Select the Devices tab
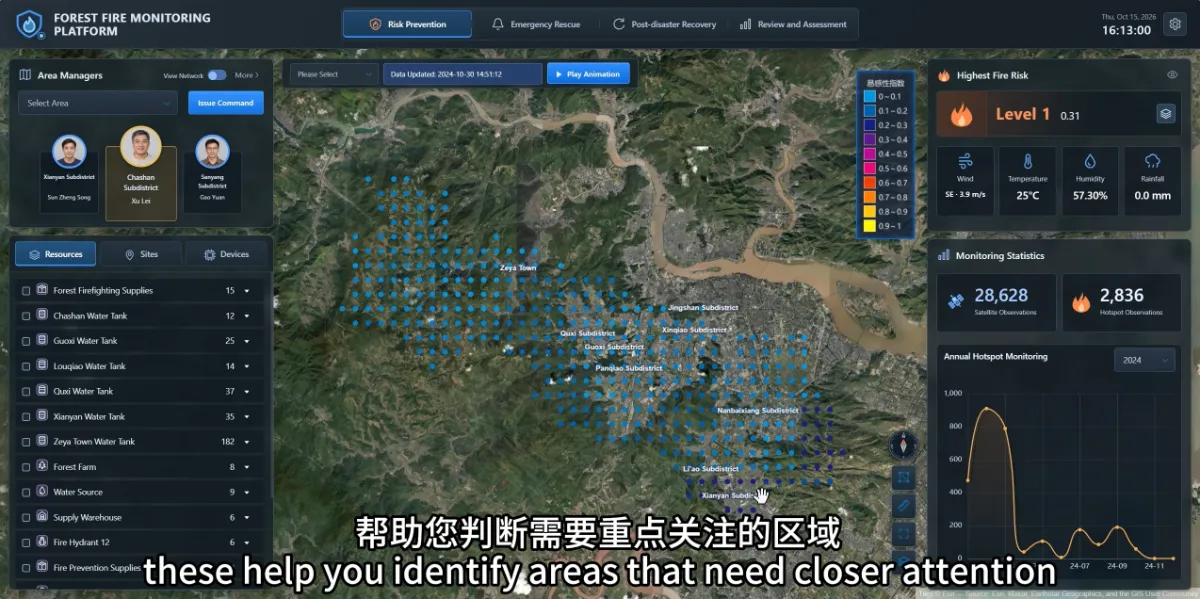Screen dimensions: 1200x599 tap(226, 254)
